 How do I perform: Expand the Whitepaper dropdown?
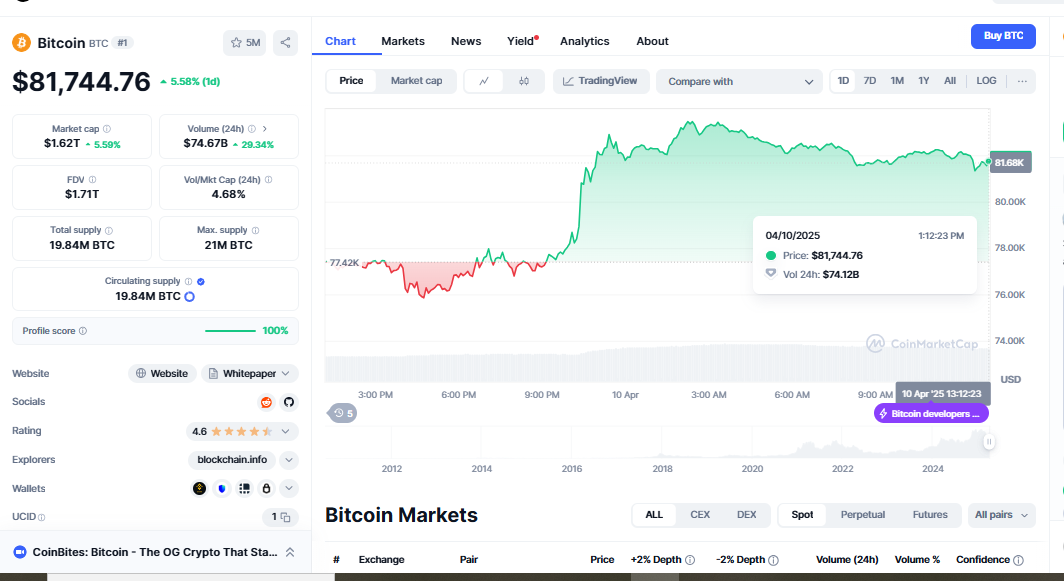[250, 373]
